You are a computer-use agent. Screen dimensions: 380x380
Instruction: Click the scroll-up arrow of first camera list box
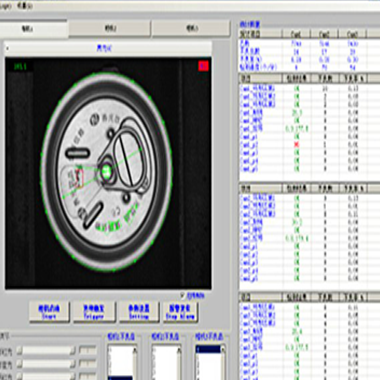click(x=135, y=350)
